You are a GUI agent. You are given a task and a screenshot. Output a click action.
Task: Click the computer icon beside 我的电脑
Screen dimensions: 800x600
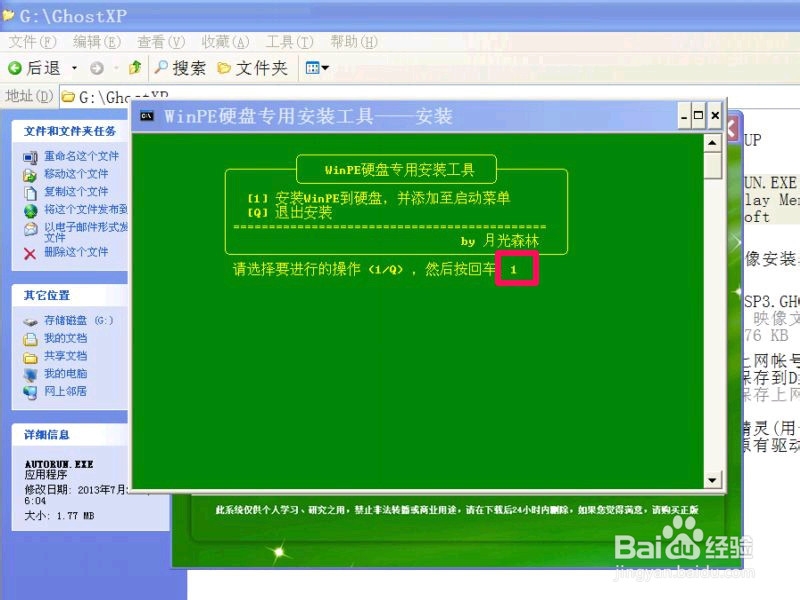tap(30, 374)
